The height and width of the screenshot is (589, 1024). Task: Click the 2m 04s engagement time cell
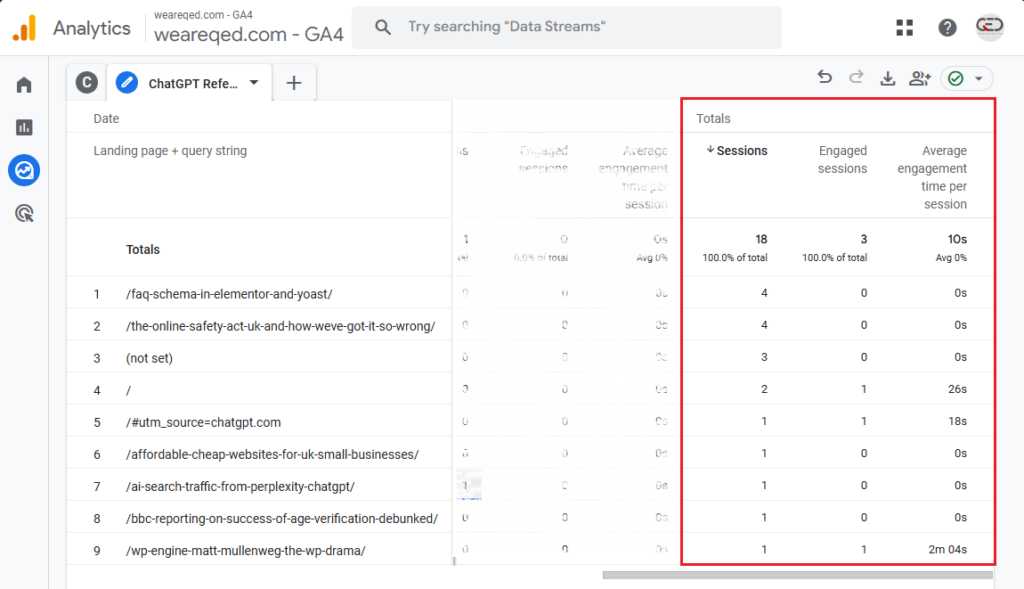tap(947, 549)
